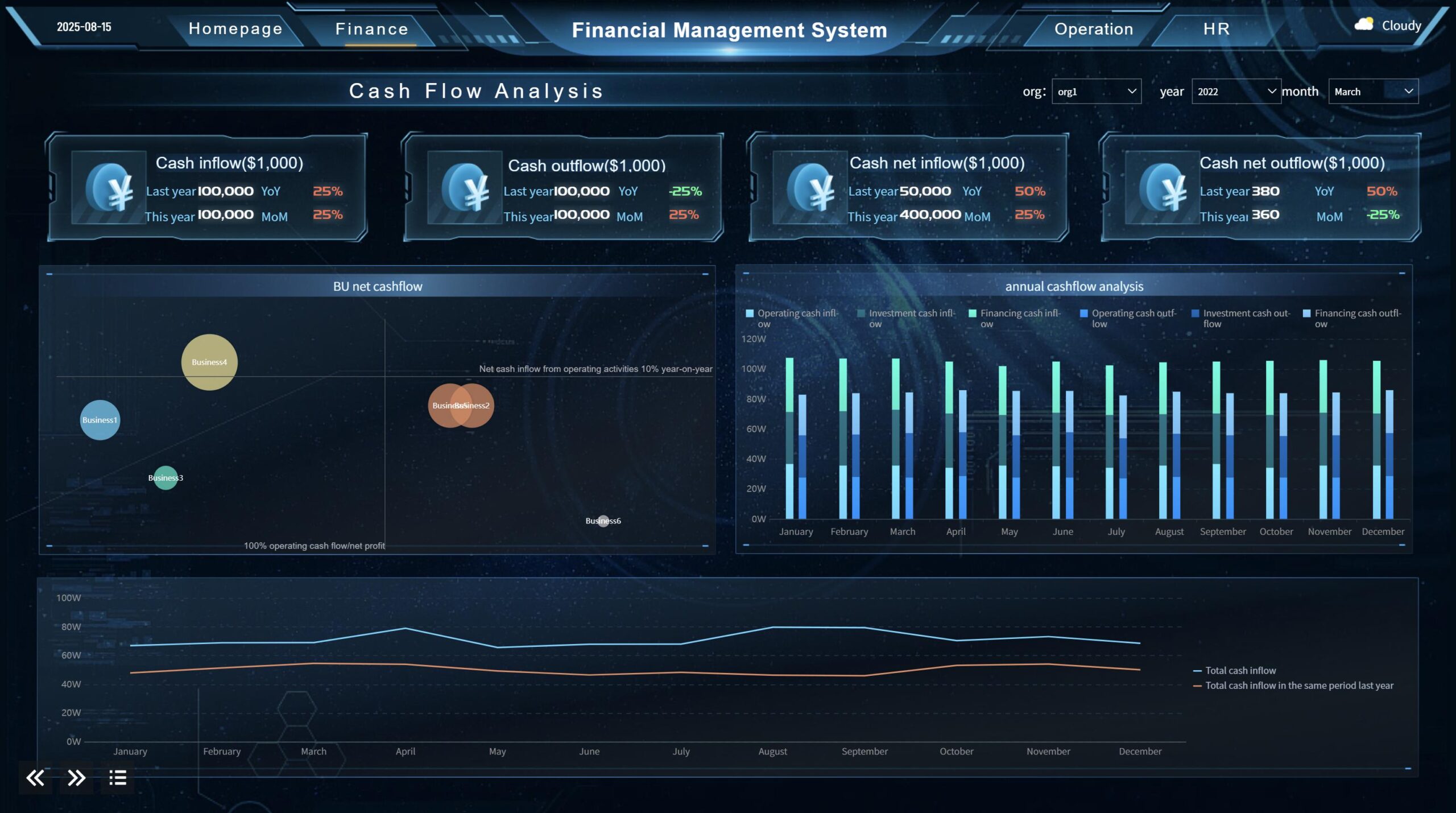Open the HR tab

click(x=1217, y=28)
